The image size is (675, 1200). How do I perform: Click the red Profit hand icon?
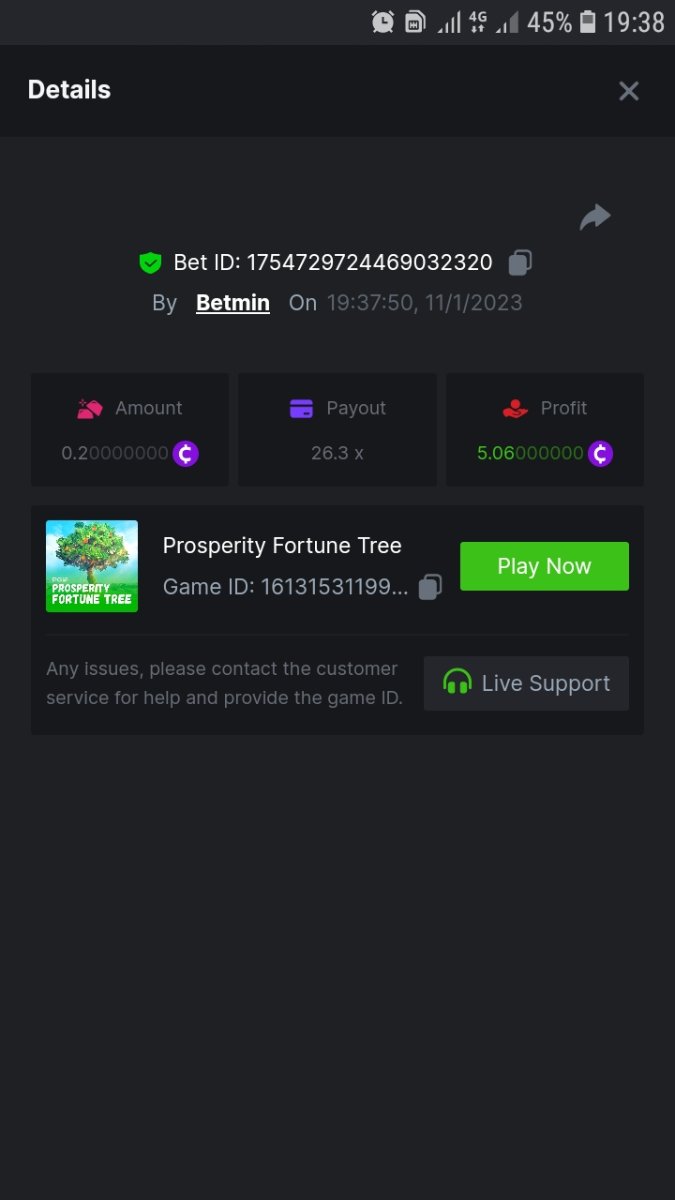tap(515, 408)
